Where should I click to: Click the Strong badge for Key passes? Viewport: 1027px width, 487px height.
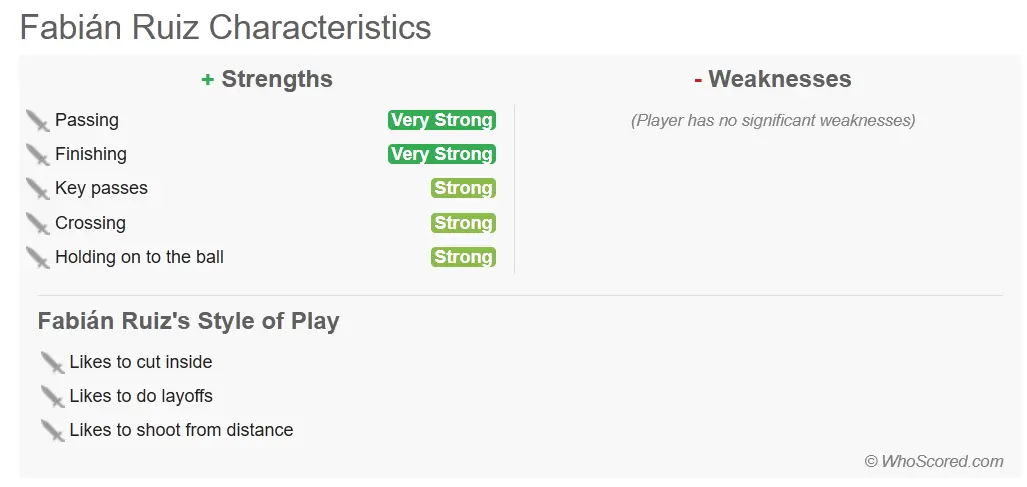(x=463, y=188)
